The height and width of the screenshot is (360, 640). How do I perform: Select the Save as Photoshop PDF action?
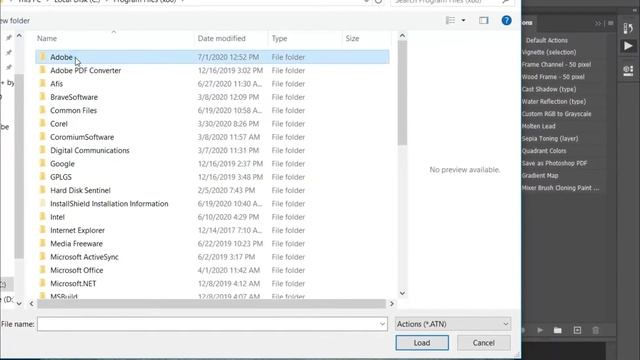click(554, 163)
